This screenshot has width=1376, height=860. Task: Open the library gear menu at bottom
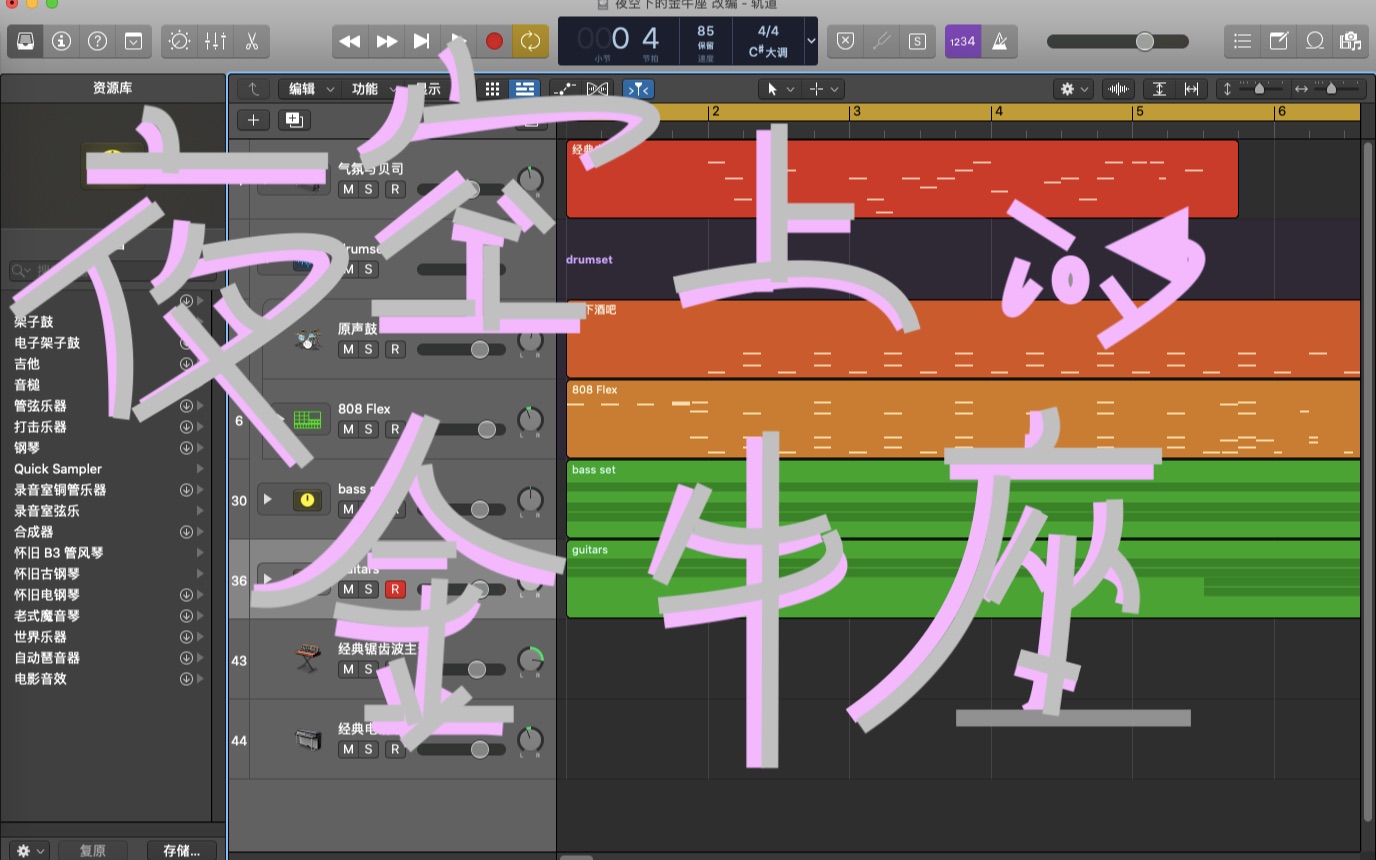pos(30,850)
